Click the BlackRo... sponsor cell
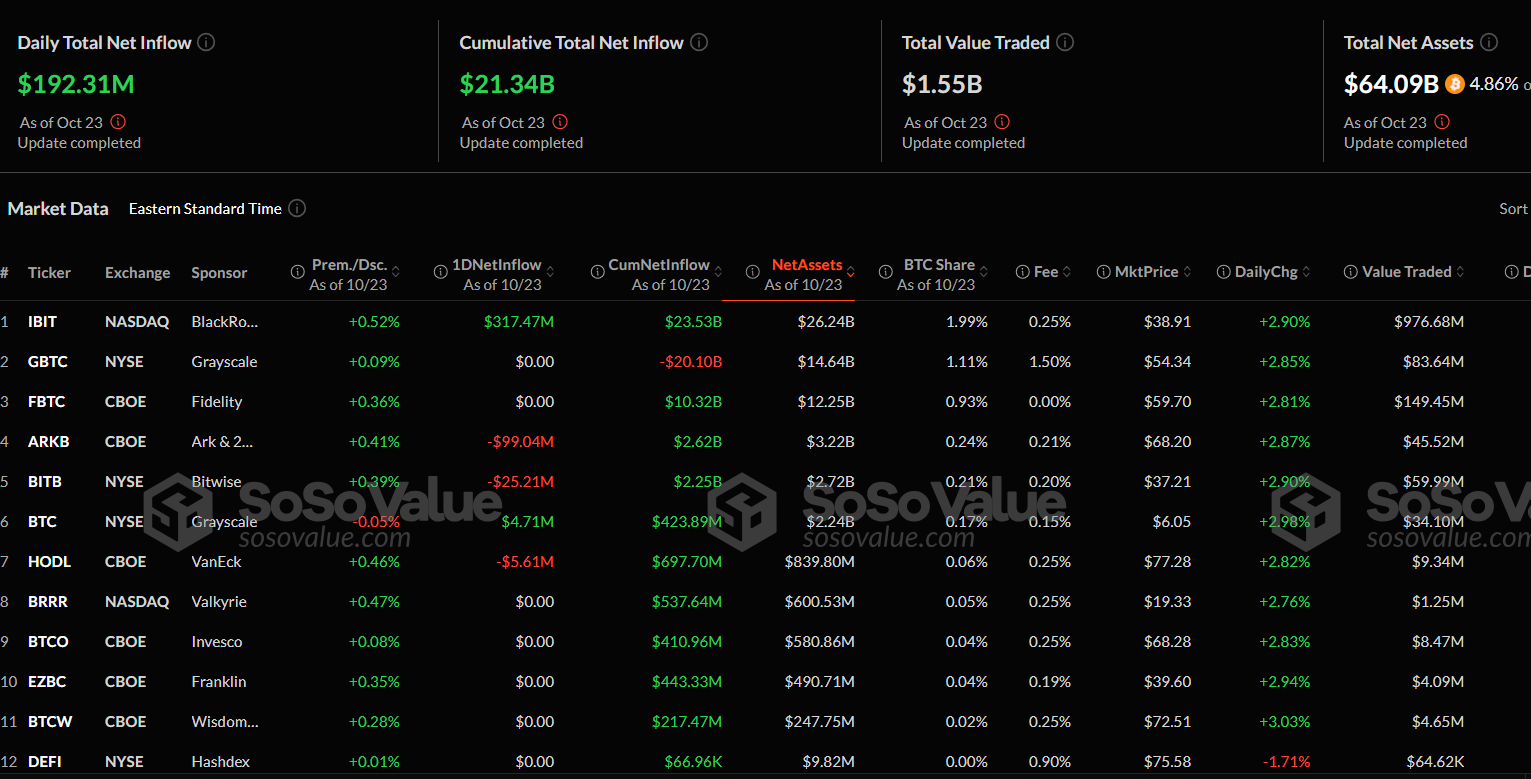Screen dimensions: 1531x779 point(225,322)
